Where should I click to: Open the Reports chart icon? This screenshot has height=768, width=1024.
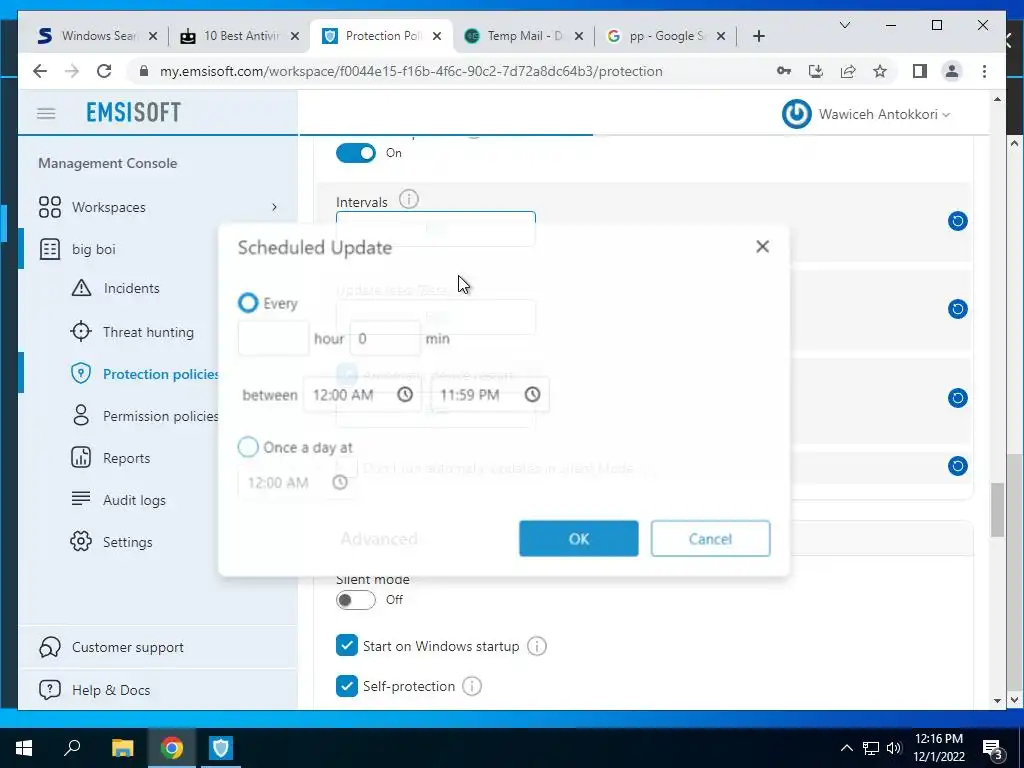click(81, 457)
